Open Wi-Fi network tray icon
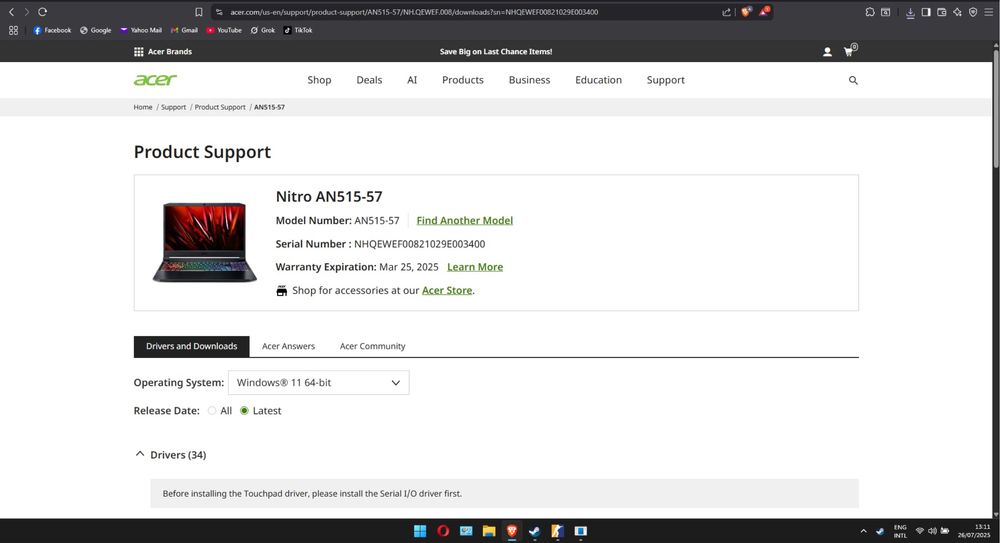 pyautogui.click(x=920, y=531)
